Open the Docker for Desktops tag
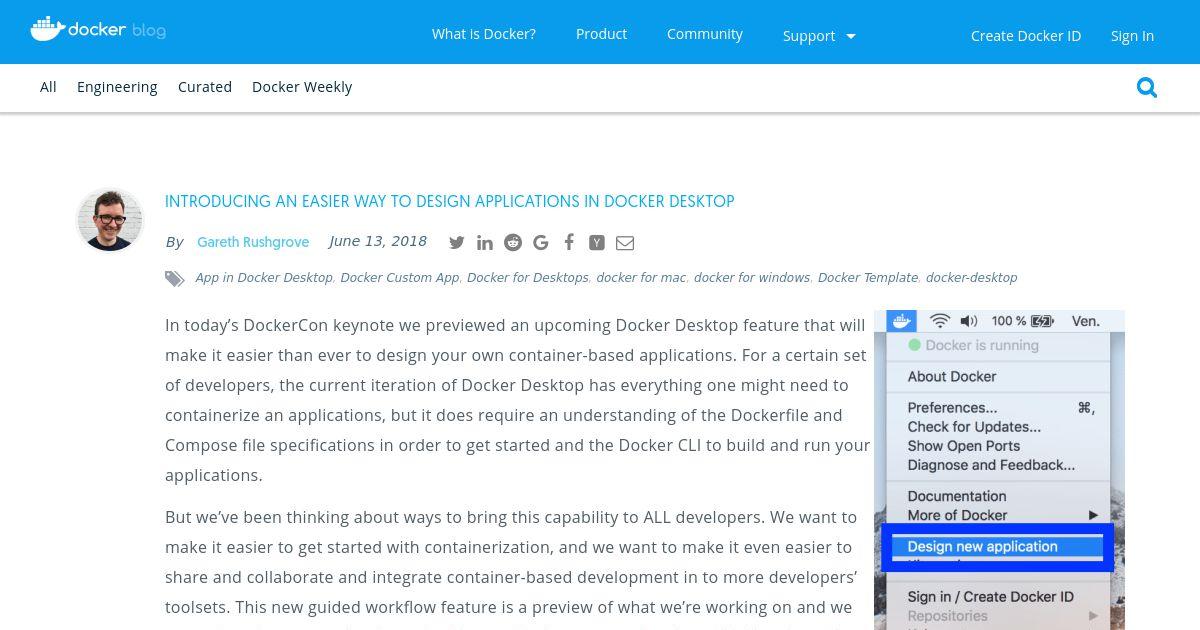 coord(528,278)
